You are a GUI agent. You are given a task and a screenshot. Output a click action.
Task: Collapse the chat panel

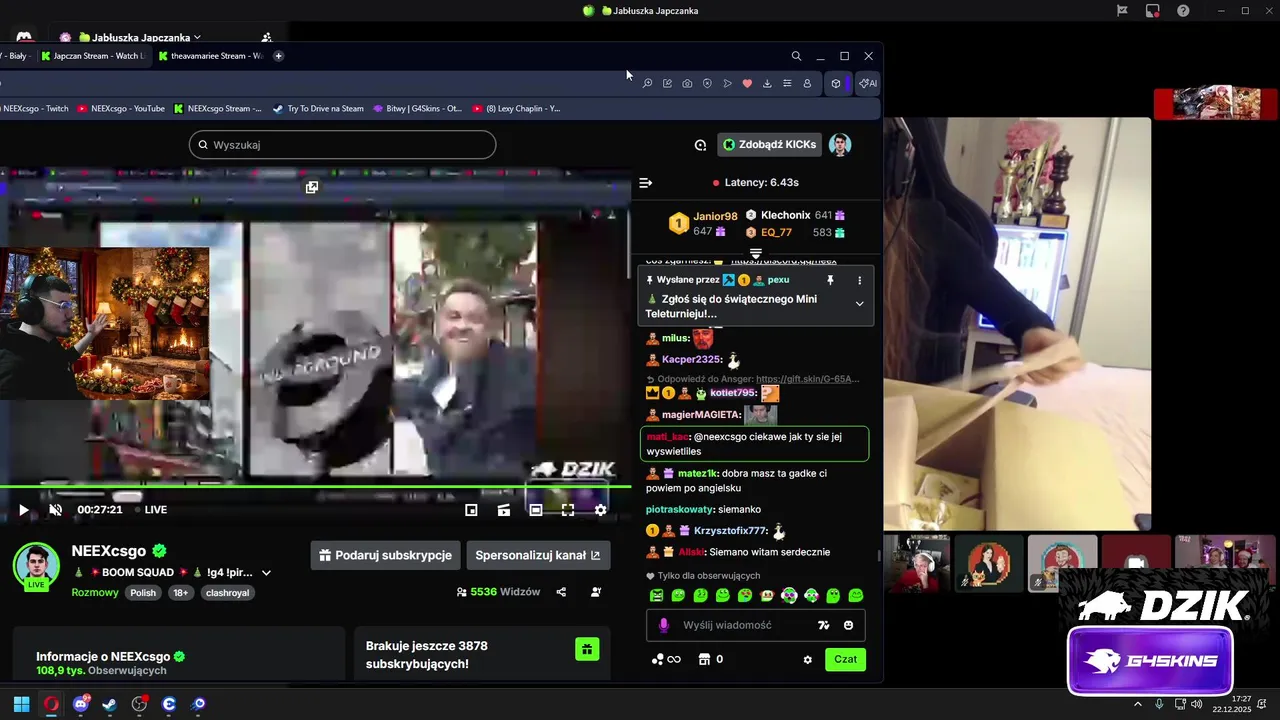tap(645, 183)
